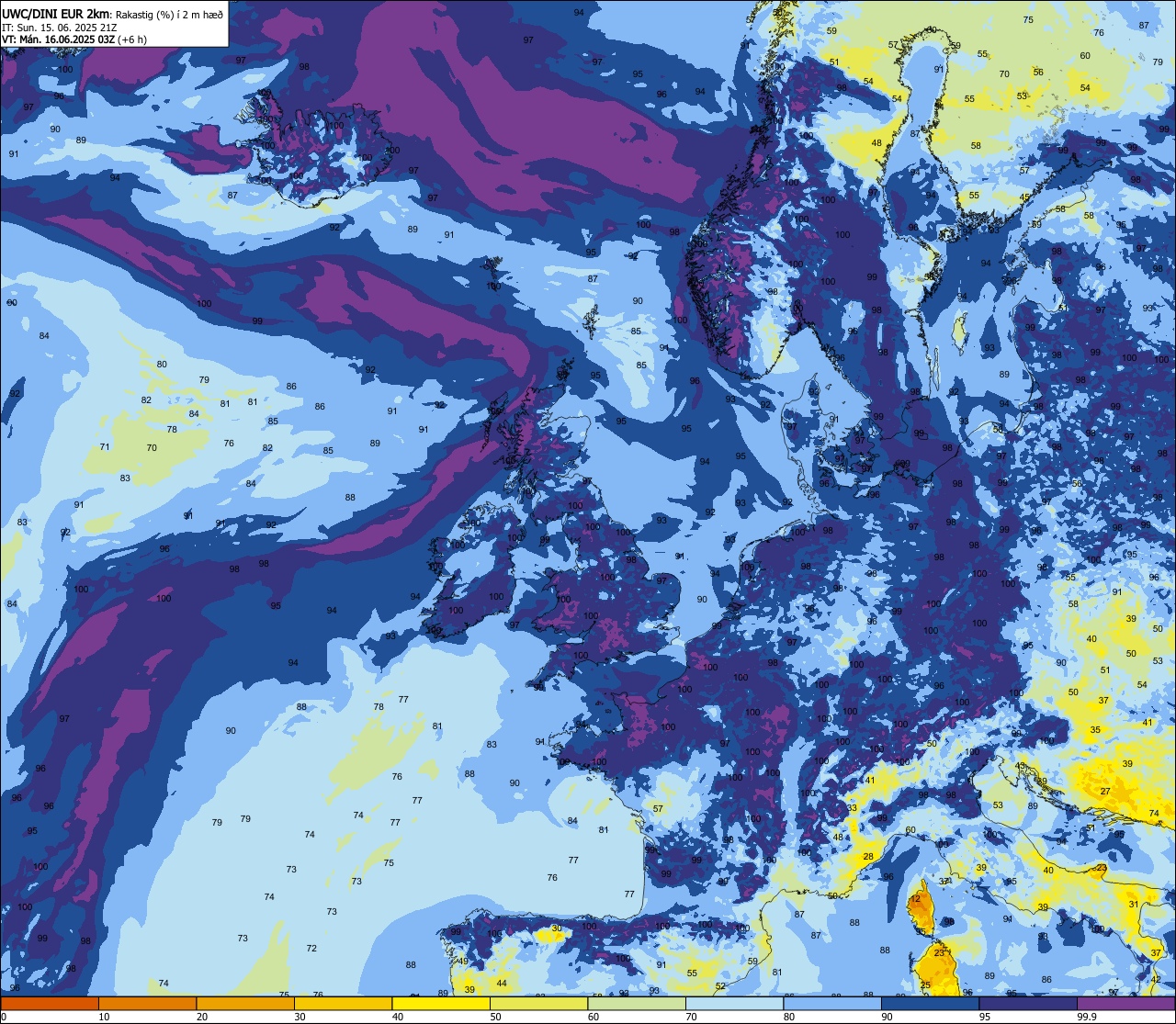Pick the pale green 60–70 legend swatch
1176x1024 pixels.
coord(637,1003)
